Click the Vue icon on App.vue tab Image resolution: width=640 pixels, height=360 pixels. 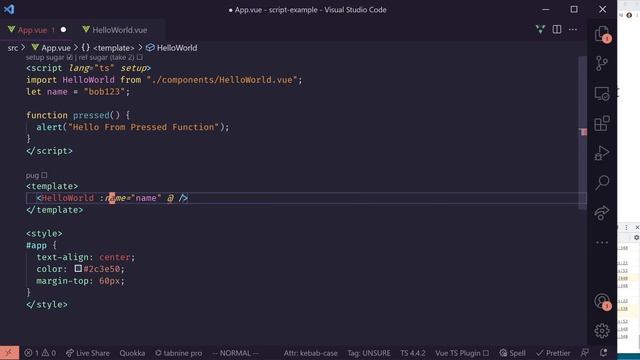[11, 29]
